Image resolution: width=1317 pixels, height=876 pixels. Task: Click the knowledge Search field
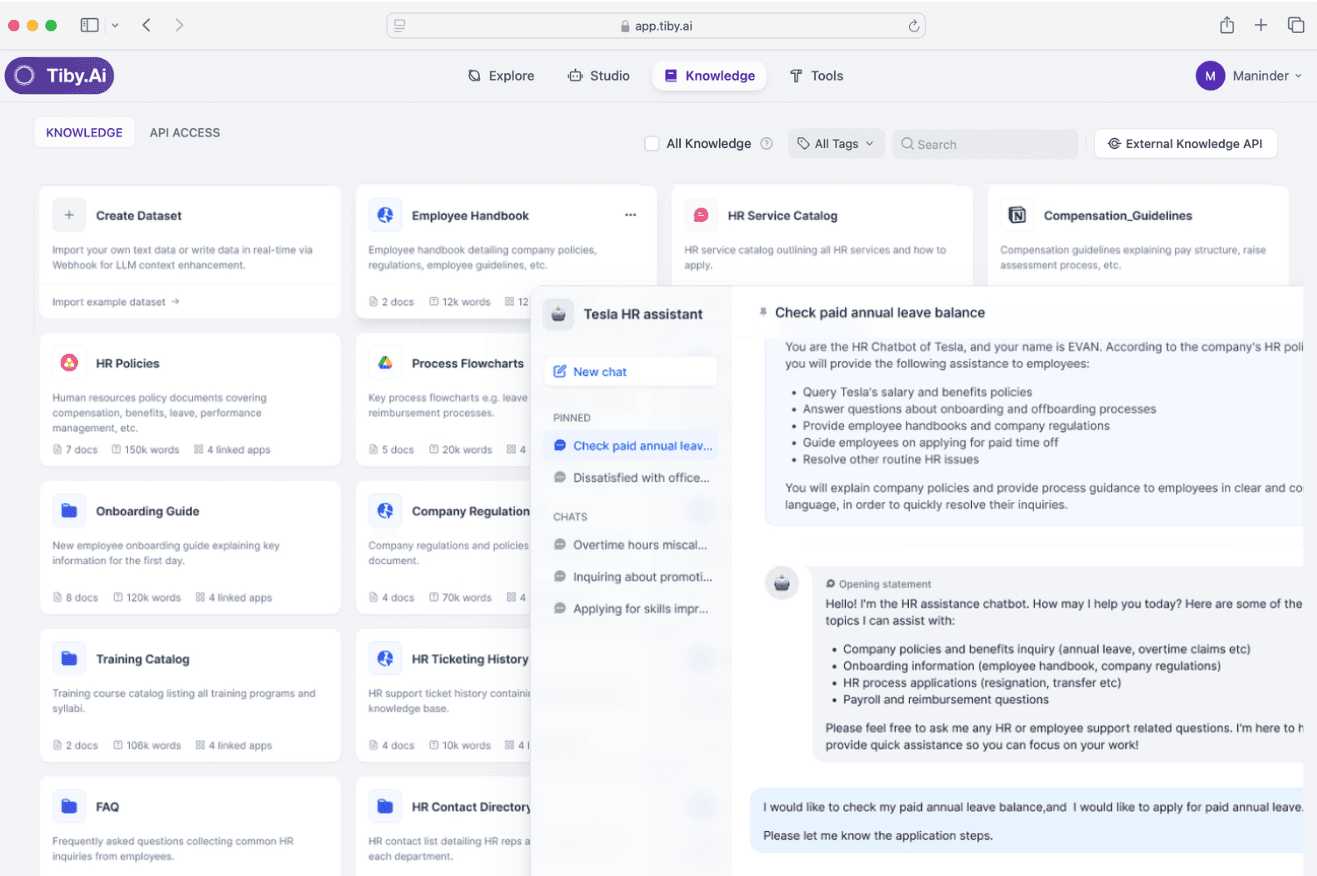tap(985, 144)
